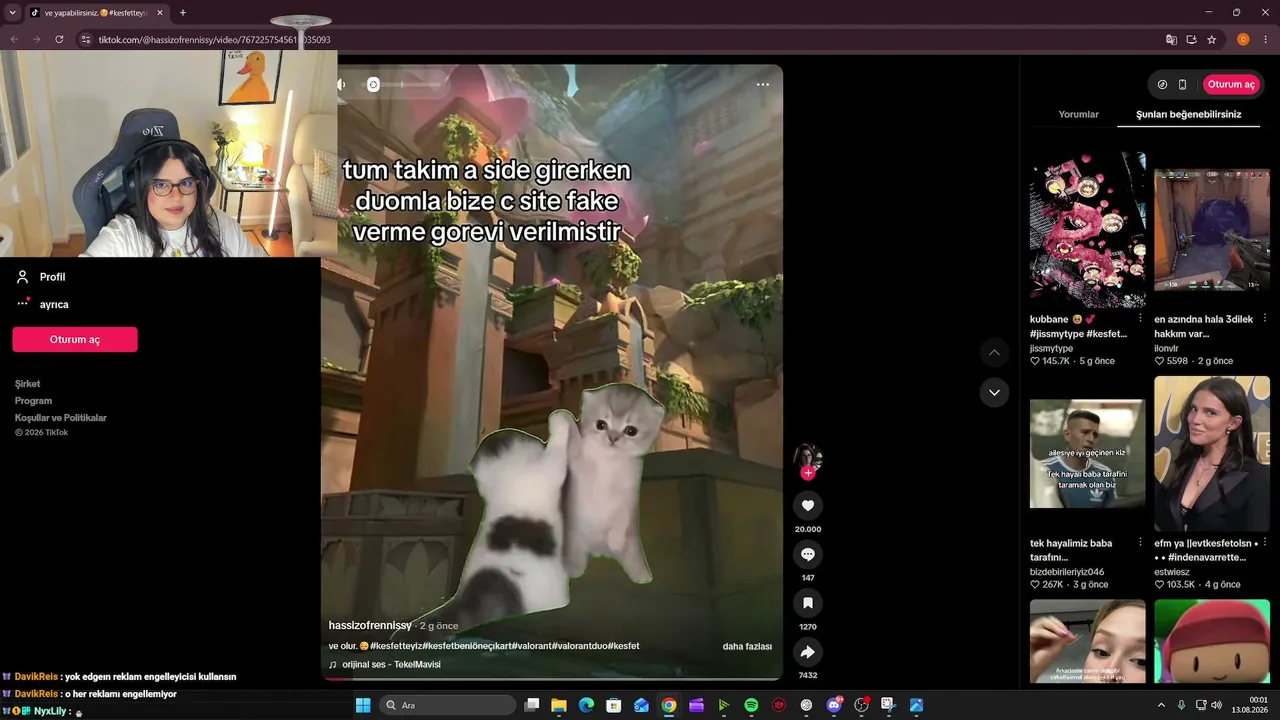
Task: Visit the ilonvlr profile link
Action: (x=1166, y=348)
